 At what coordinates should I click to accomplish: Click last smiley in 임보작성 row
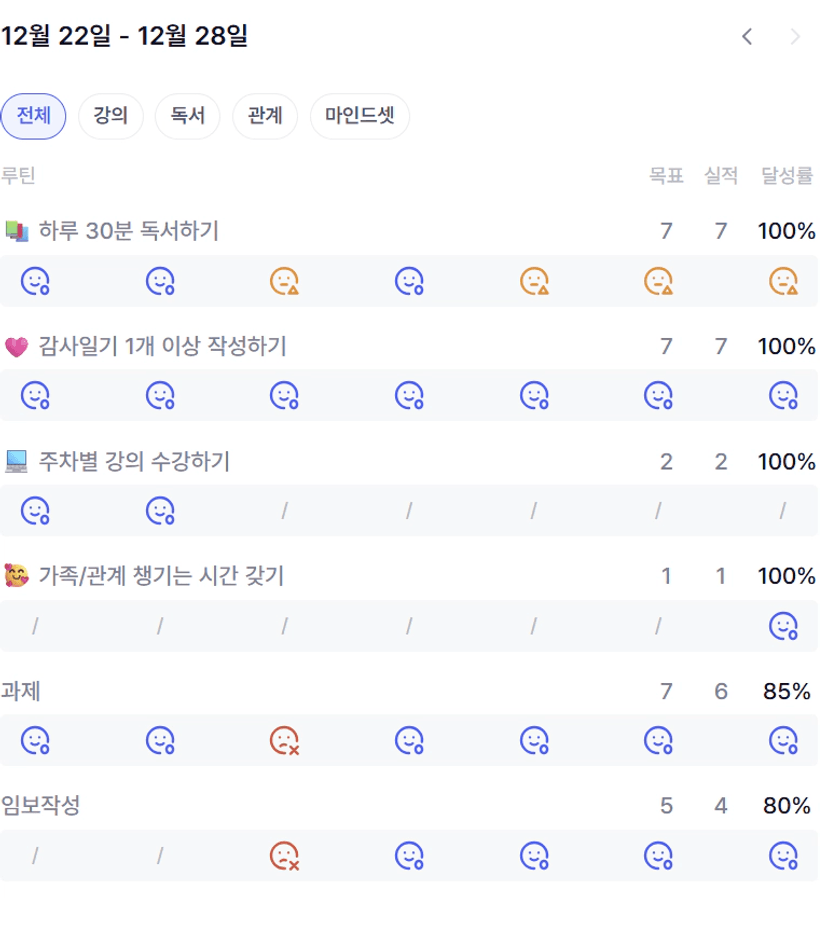pos(783,856)
